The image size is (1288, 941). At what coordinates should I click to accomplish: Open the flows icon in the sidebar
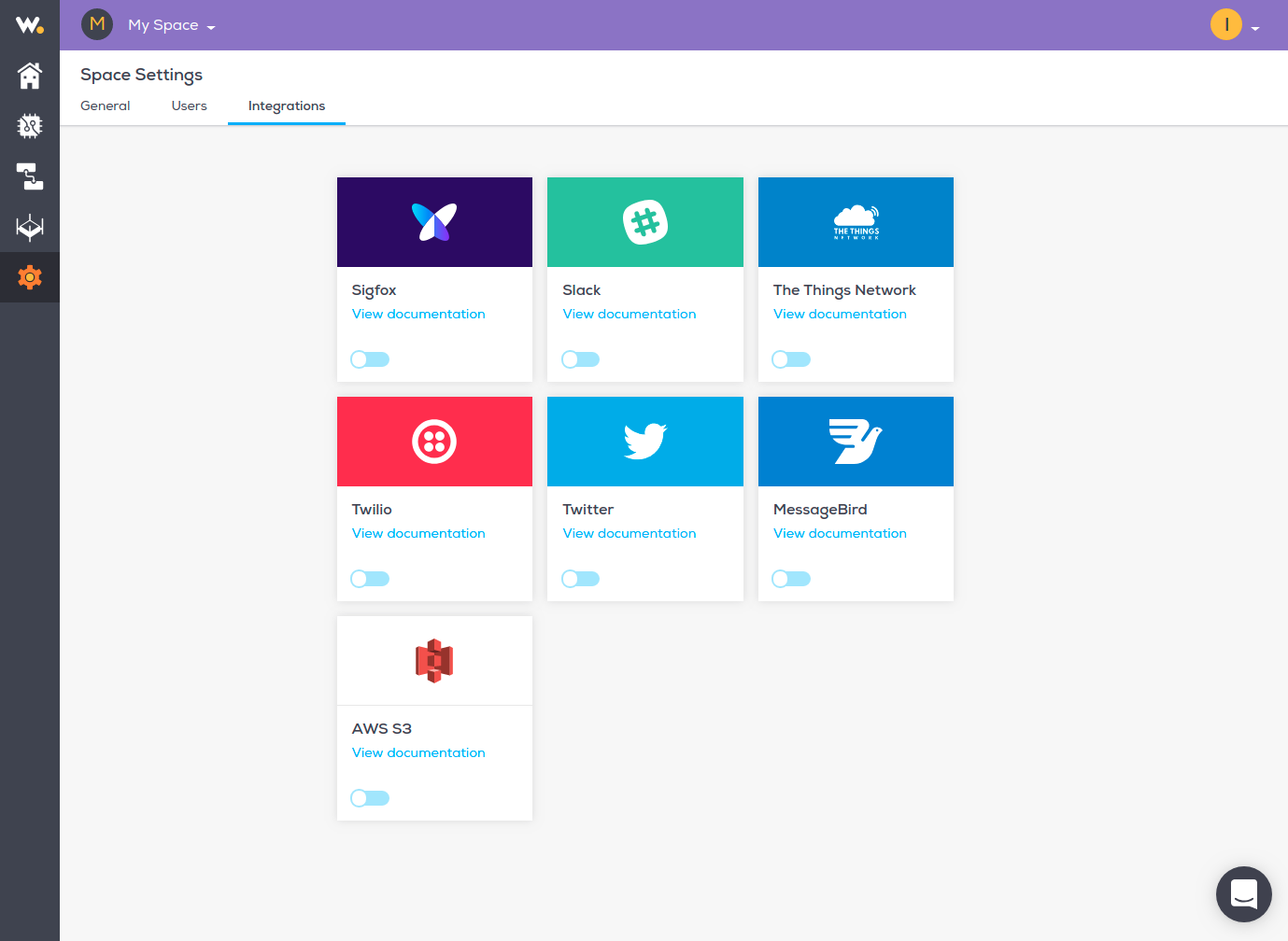(x=30, y=176)
